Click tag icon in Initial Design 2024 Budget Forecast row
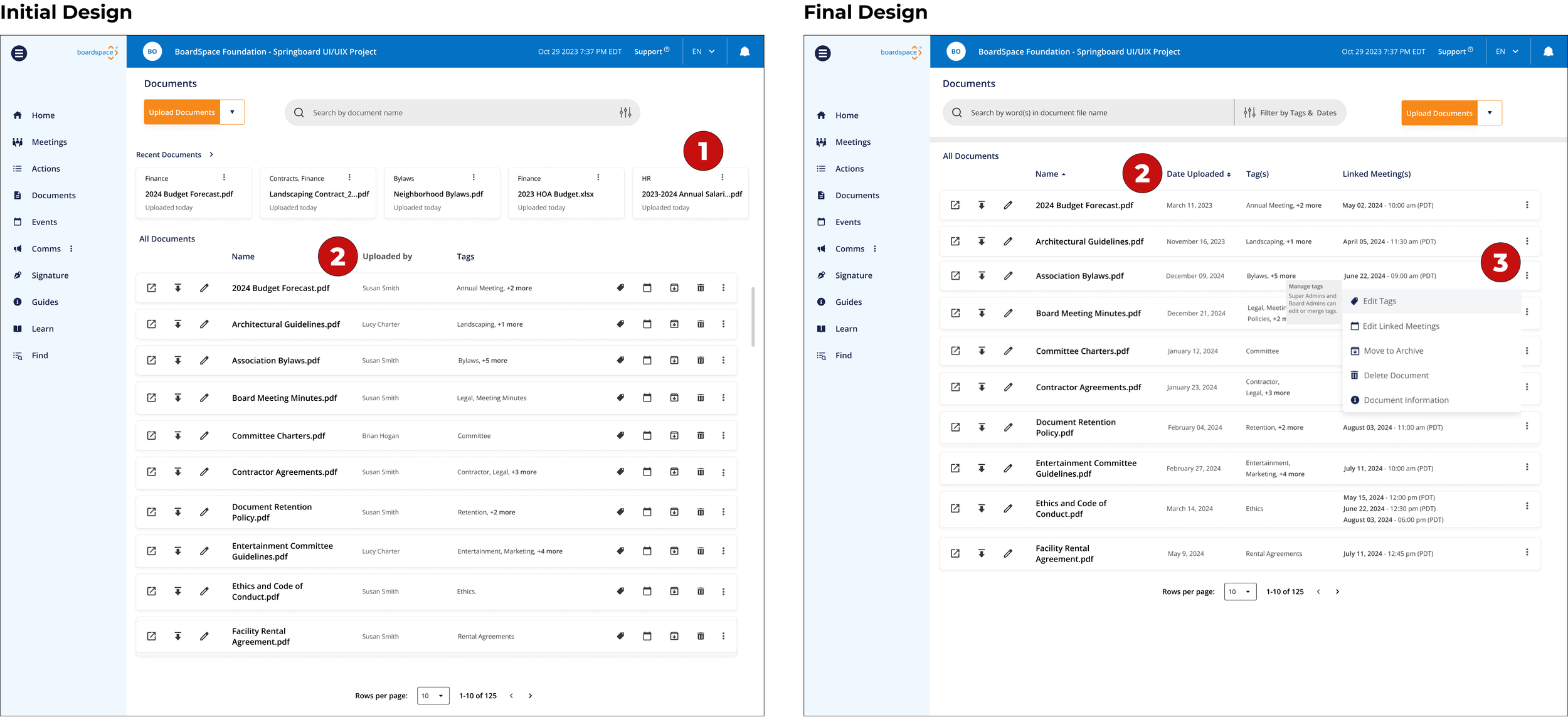1568x717 pixels. 620,288
